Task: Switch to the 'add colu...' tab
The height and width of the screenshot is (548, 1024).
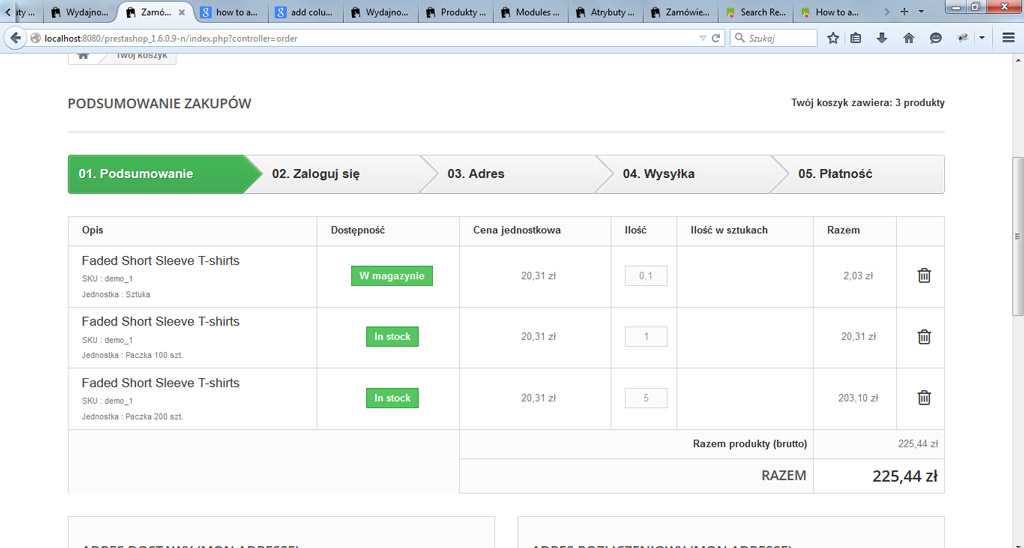Action: click(306, 12)
